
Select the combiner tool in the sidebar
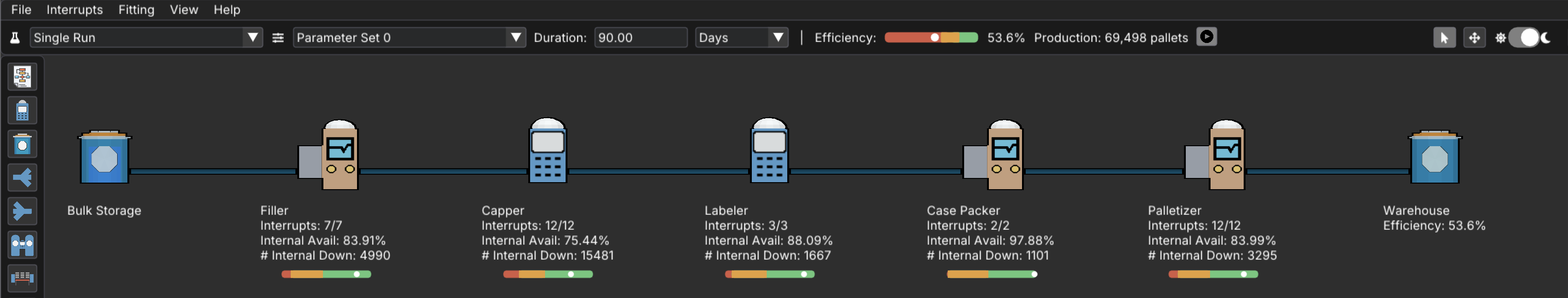[22, 211]
